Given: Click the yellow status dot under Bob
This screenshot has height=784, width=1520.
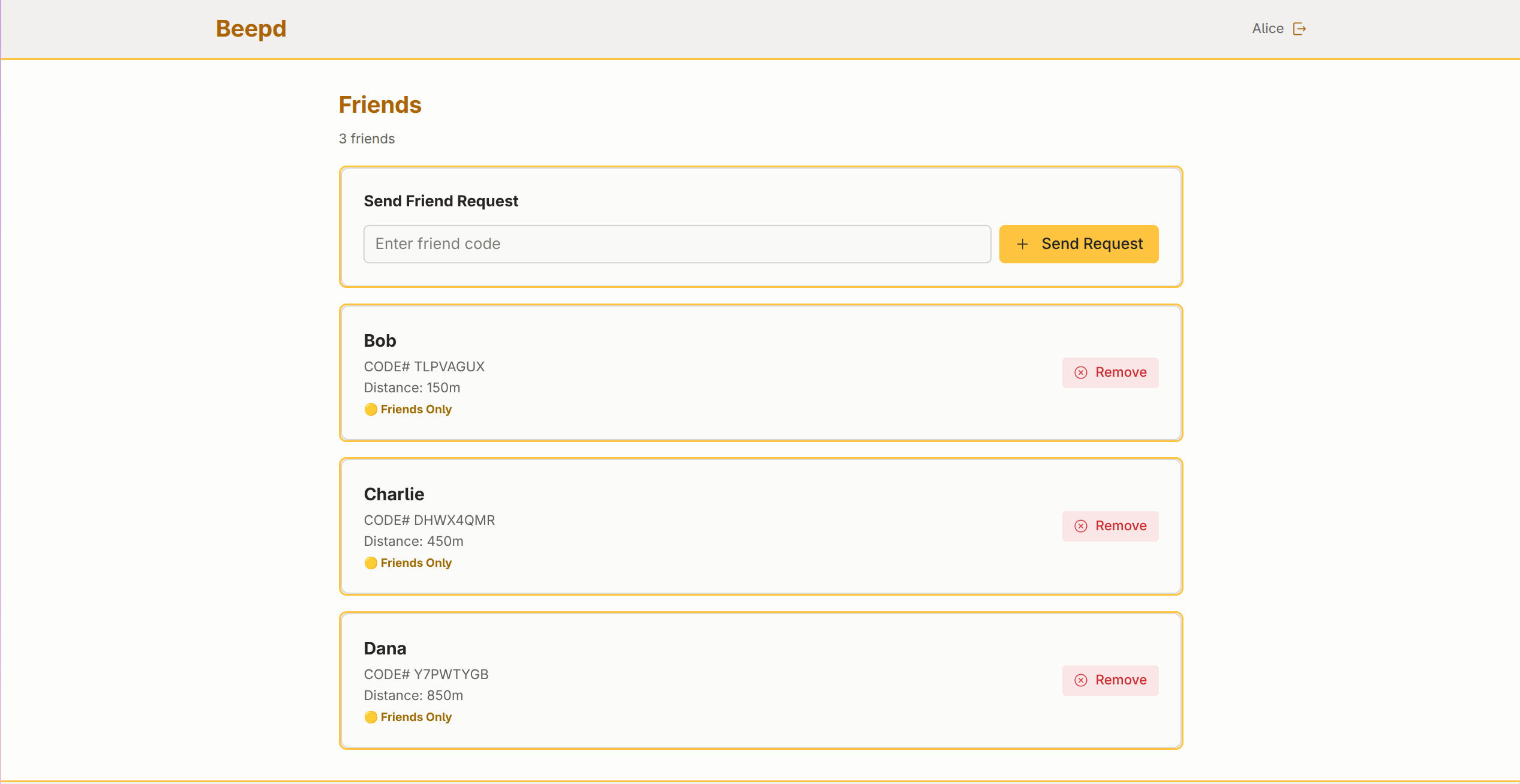Looking at the screenshot, I should [371, 410].
